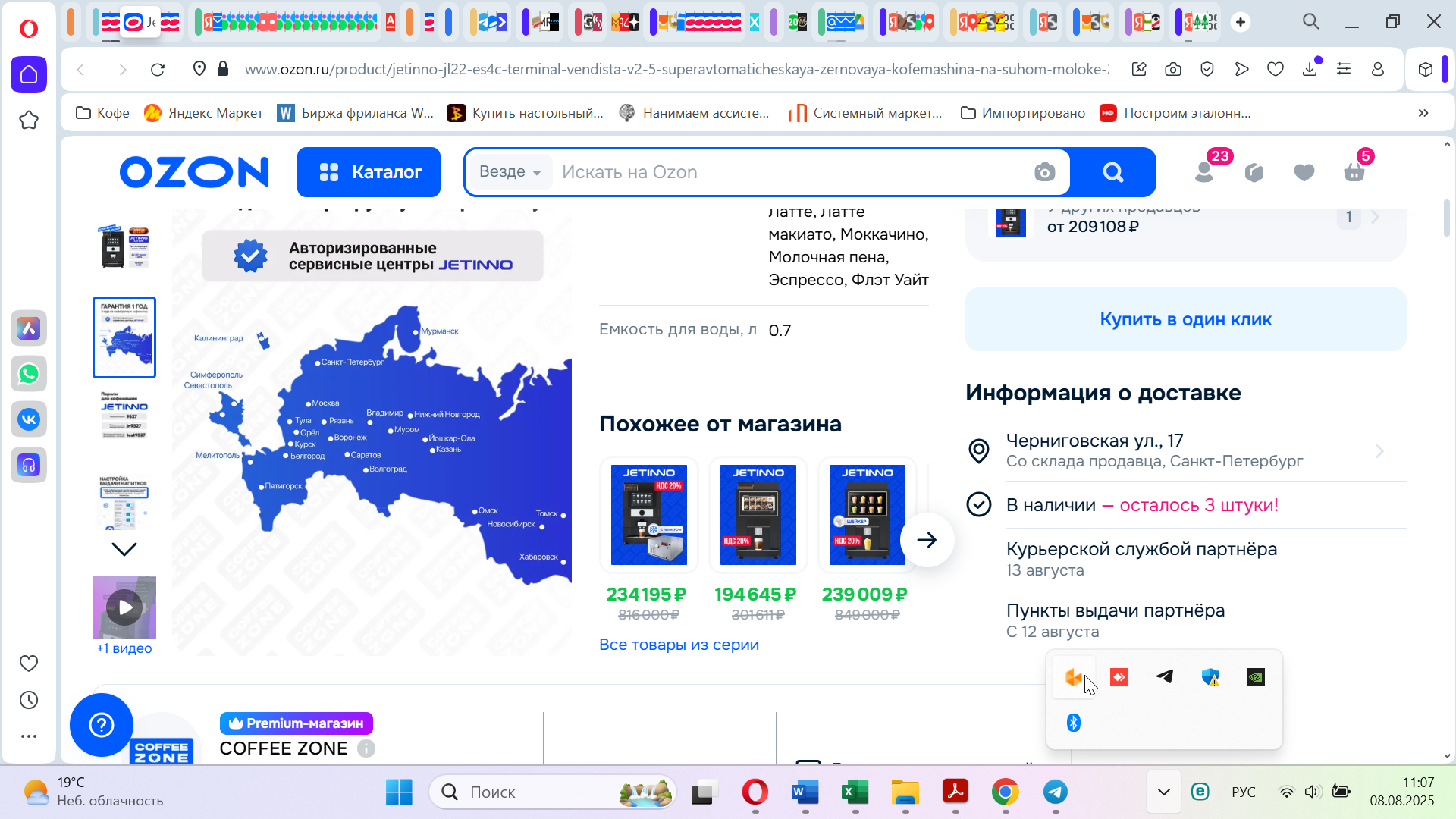Open store info icon next to COFFEE ZONE
Screen dimensions: 1456x819
pyautogui.click(x=366, y=748)
